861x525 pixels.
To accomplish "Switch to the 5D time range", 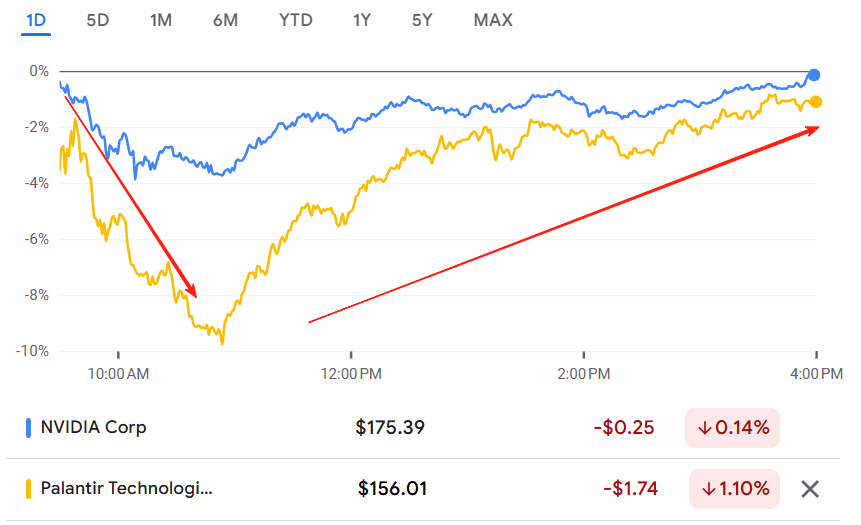I will (x=98, y=21).
